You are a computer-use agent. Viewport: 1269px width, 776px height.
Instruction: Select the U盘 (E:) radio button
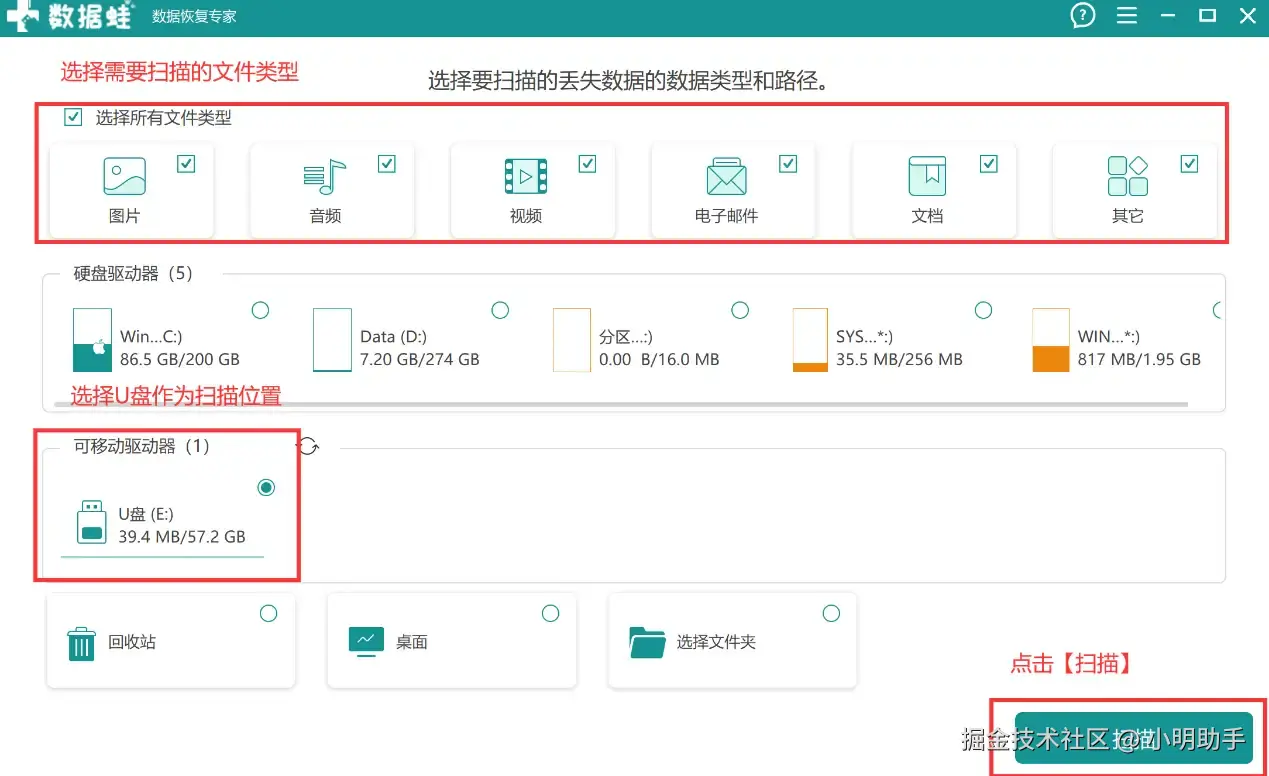click(x=265, y=487)
